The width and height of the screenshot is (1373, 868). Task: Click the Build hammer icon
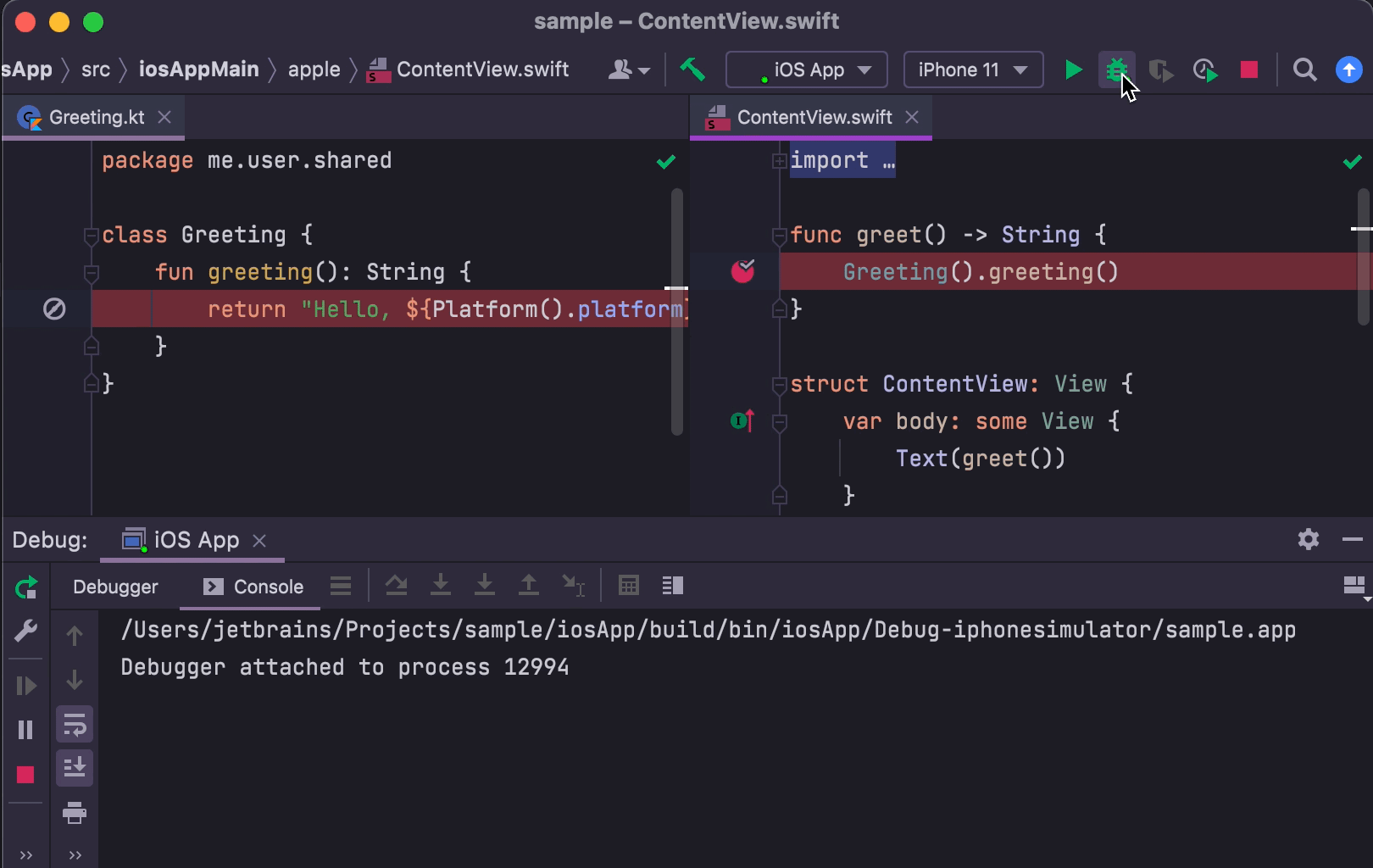pyautogui.click(x=692, y=70)
